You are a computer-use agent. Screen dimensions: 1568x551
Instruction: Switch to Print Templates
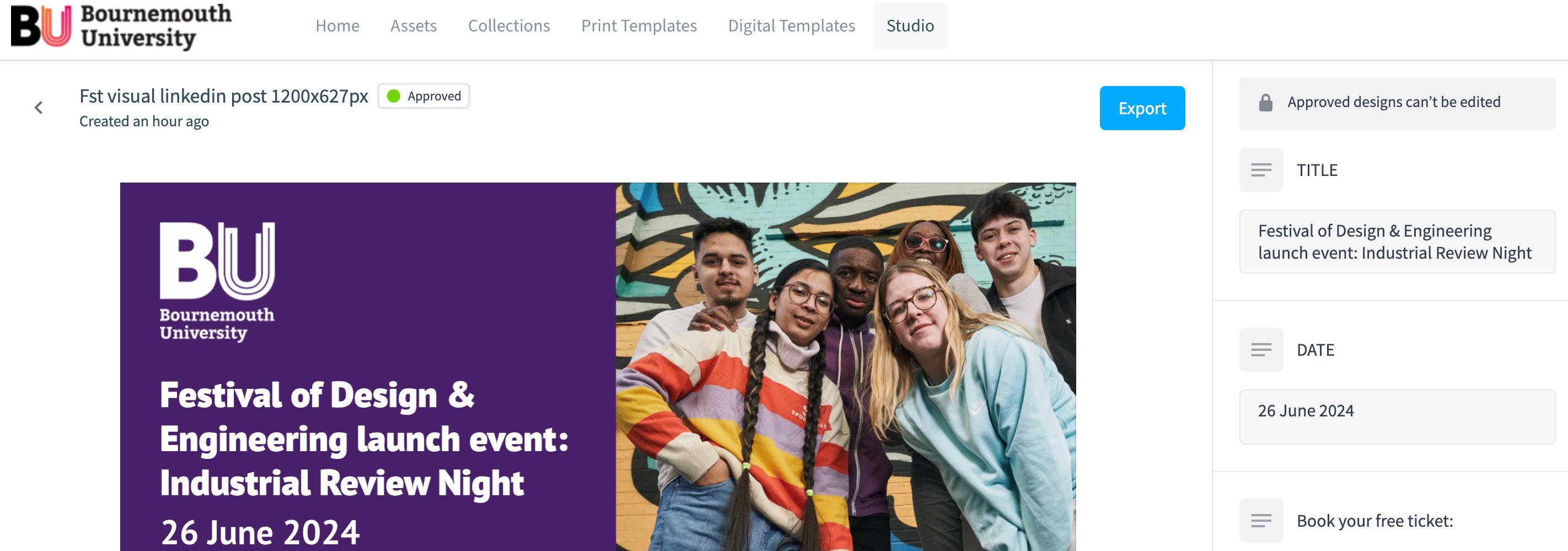639,25
